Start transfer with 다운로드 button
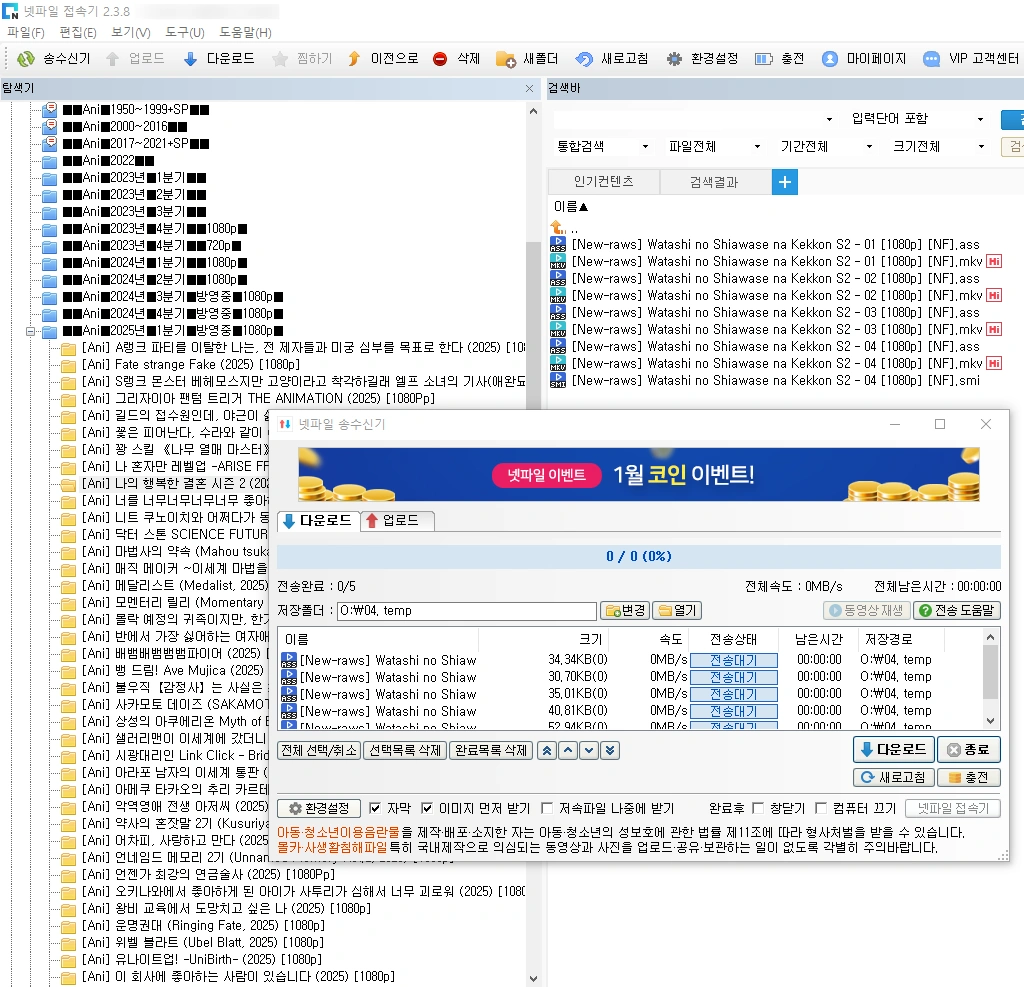1024x987 pixels. 894,750
